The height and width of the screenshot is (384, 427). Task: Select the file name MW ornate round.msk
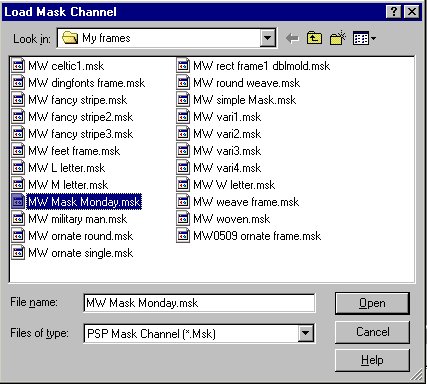pos(80,236)
